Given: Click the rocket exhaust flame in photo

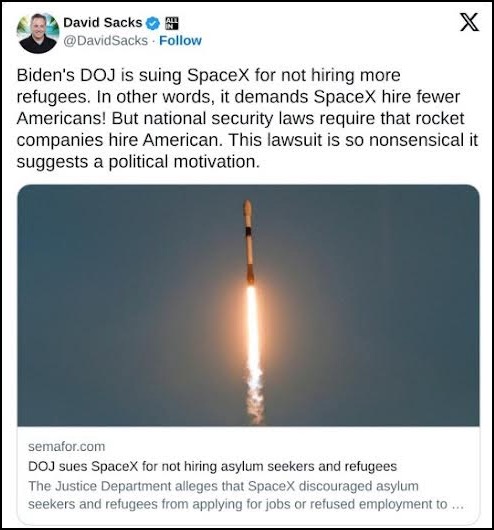Looking at the screenshot, I should click(254, 353).
